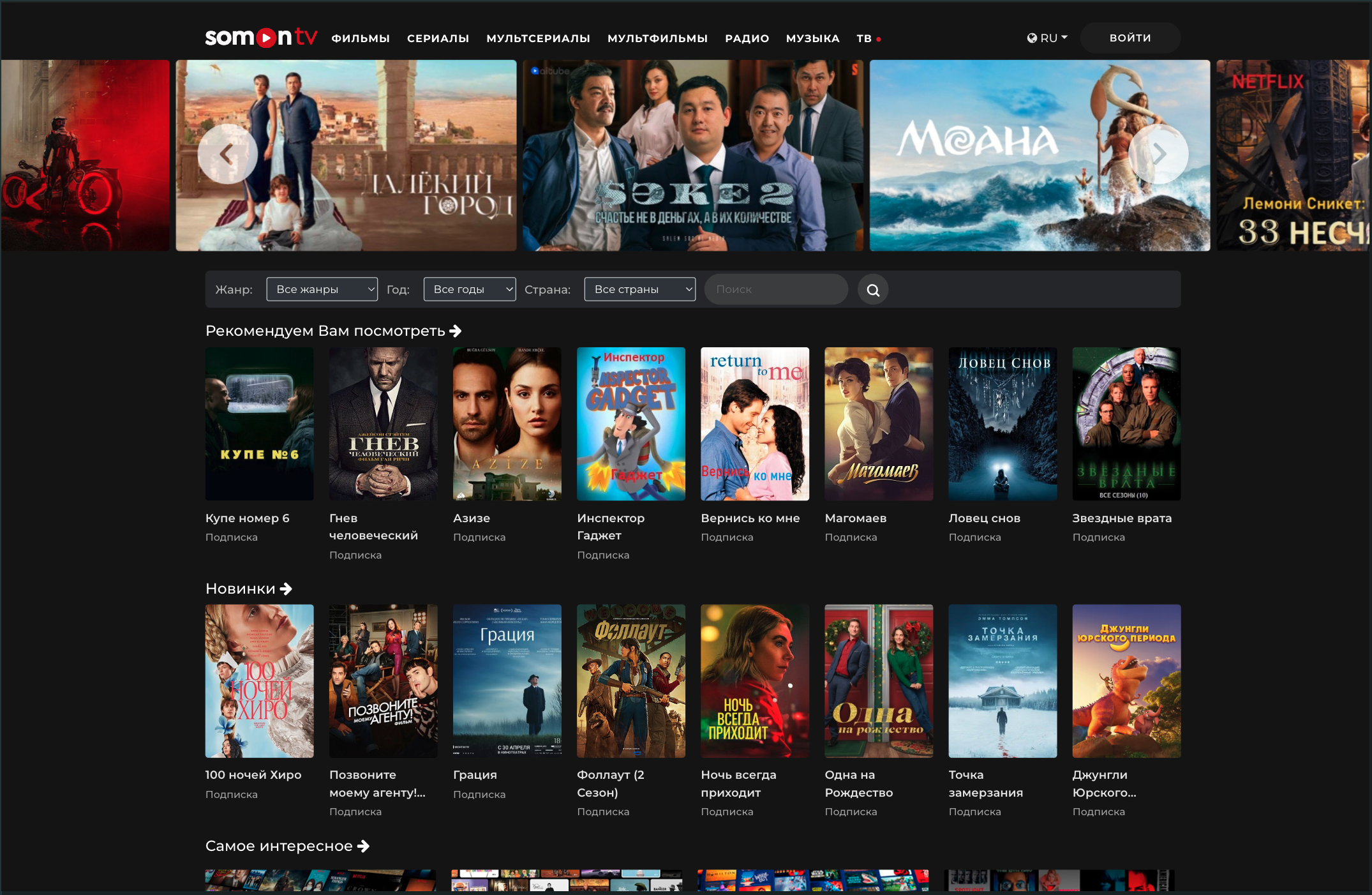Open the ТВ live section
This screenshot has width=1372, height=895.
(869, 38)
